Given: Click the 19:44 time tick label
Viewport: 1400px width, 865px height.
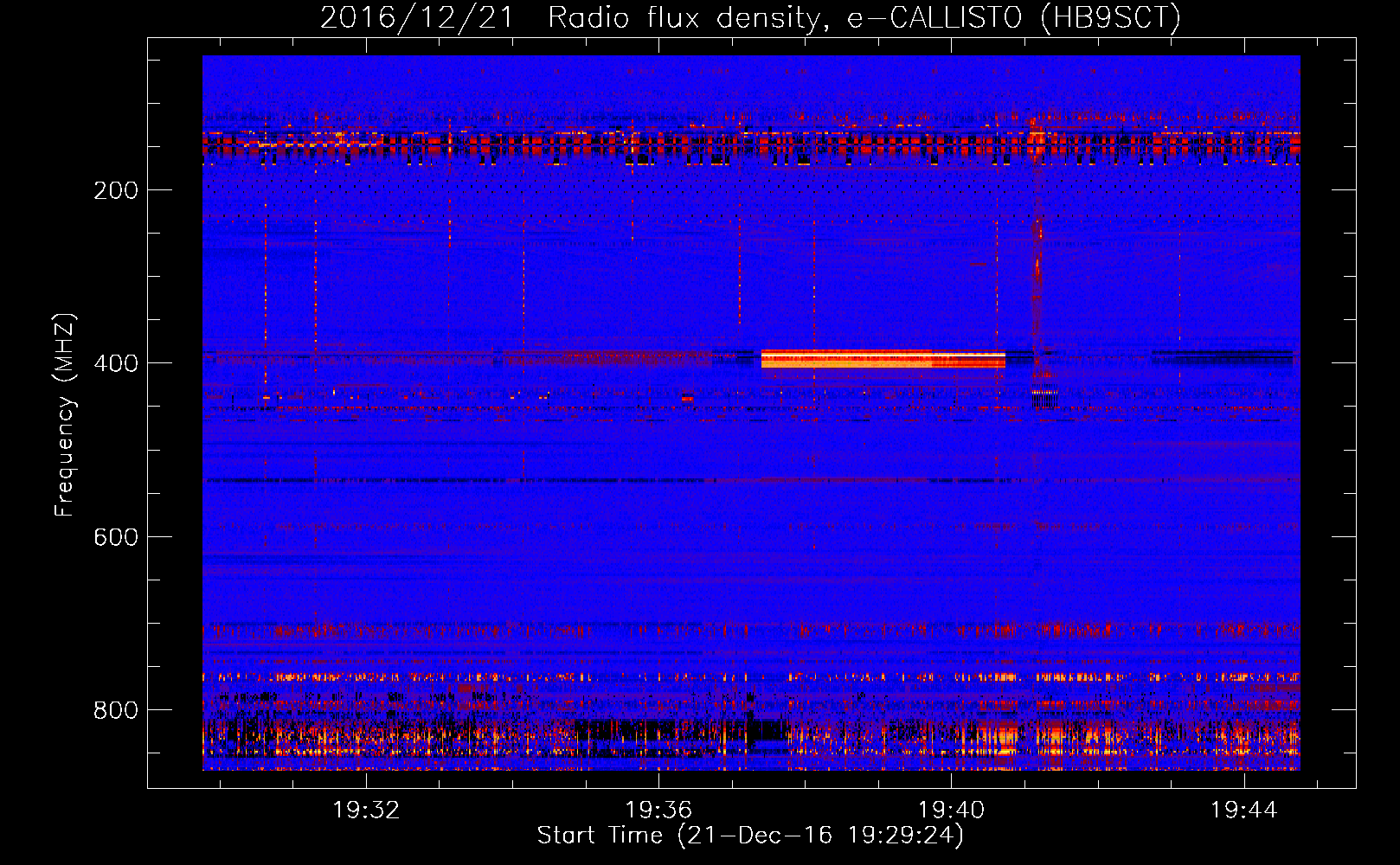Looking at the screenshot, I should [1243, 811].
